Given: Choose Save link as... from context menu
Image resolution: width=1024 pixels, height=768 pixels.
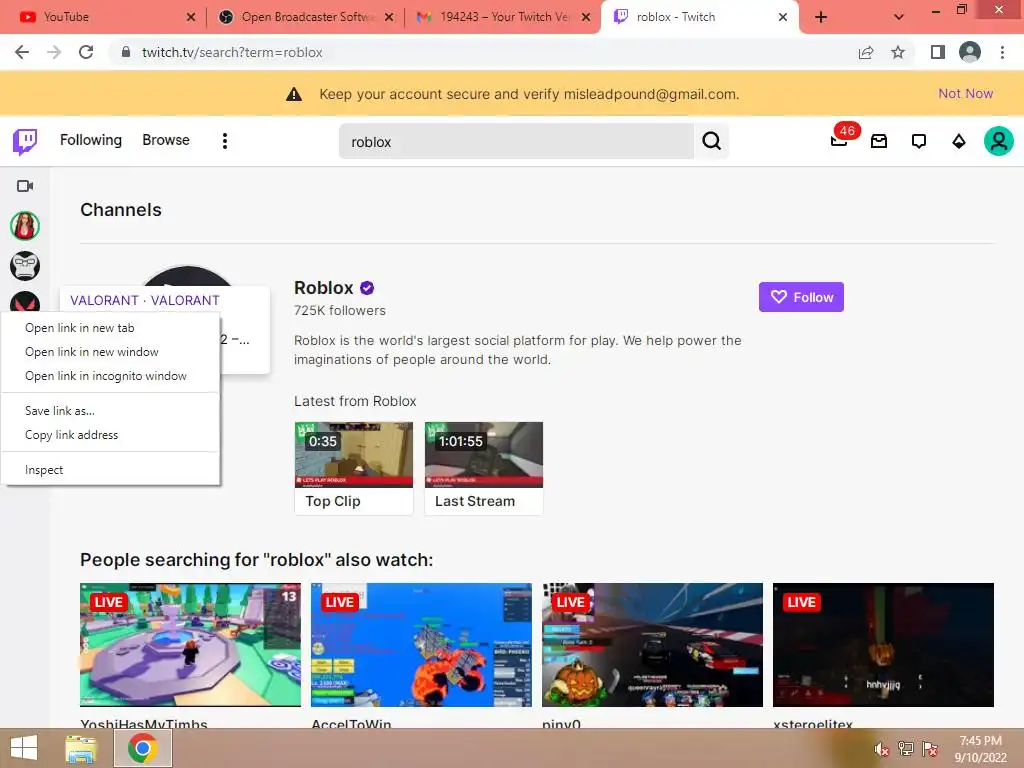Looking at the screenshot, I should click(x=110, y=411).
